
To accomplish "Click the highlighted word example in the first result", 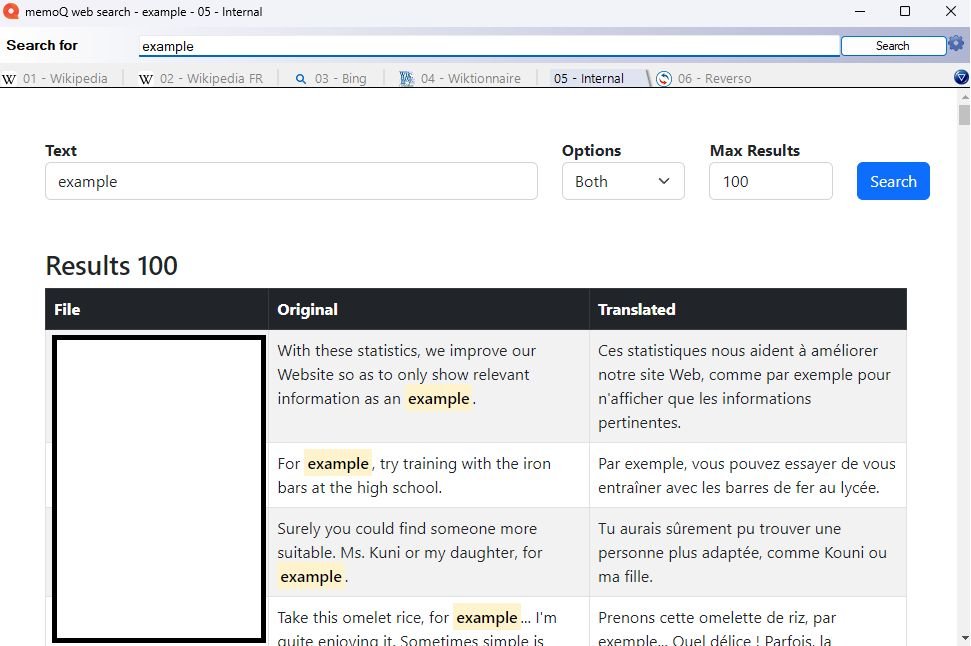I will [438, 398].
